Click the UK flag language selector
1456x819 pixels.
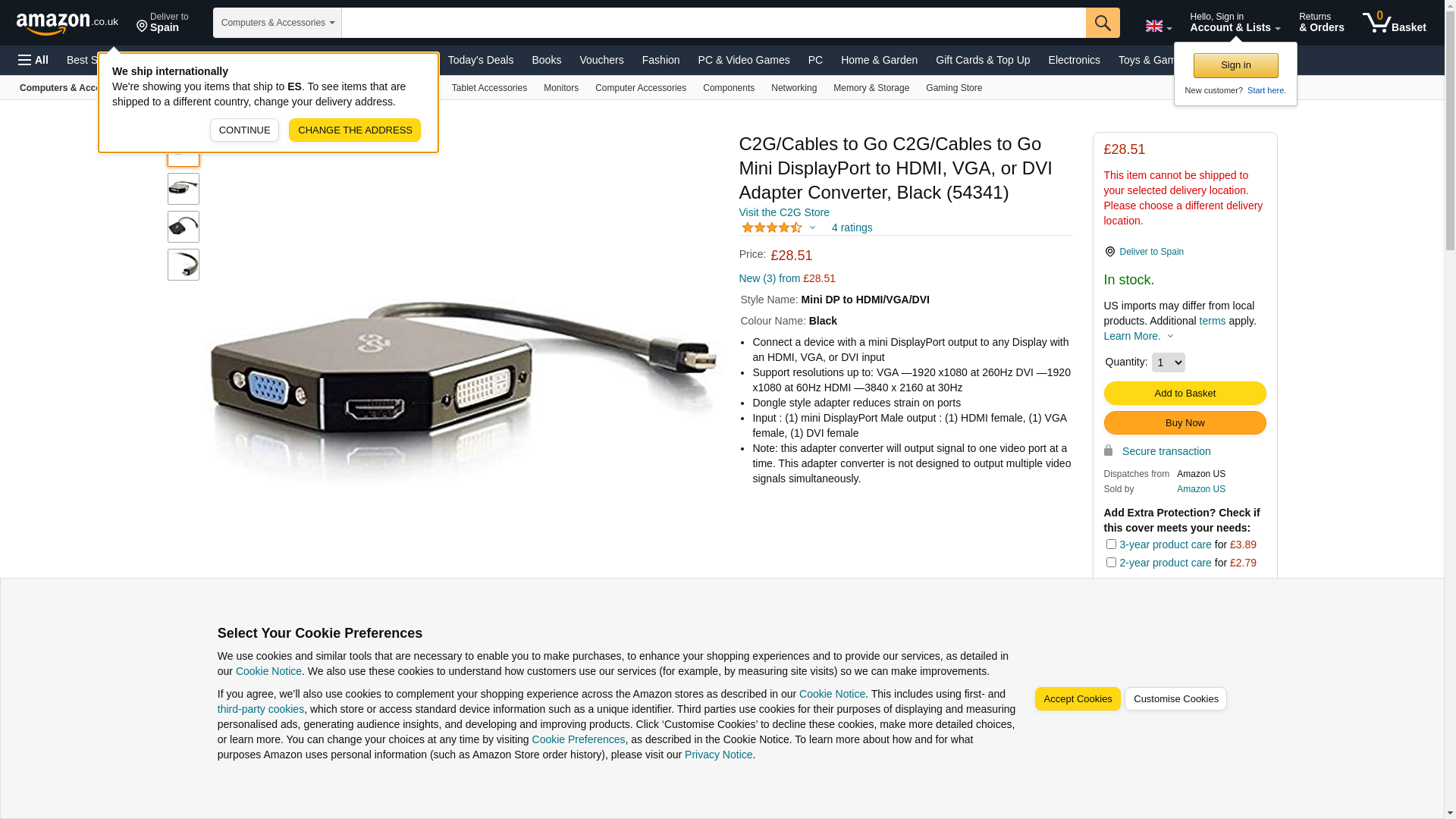pyautogui.click(x=1158, y=26)
